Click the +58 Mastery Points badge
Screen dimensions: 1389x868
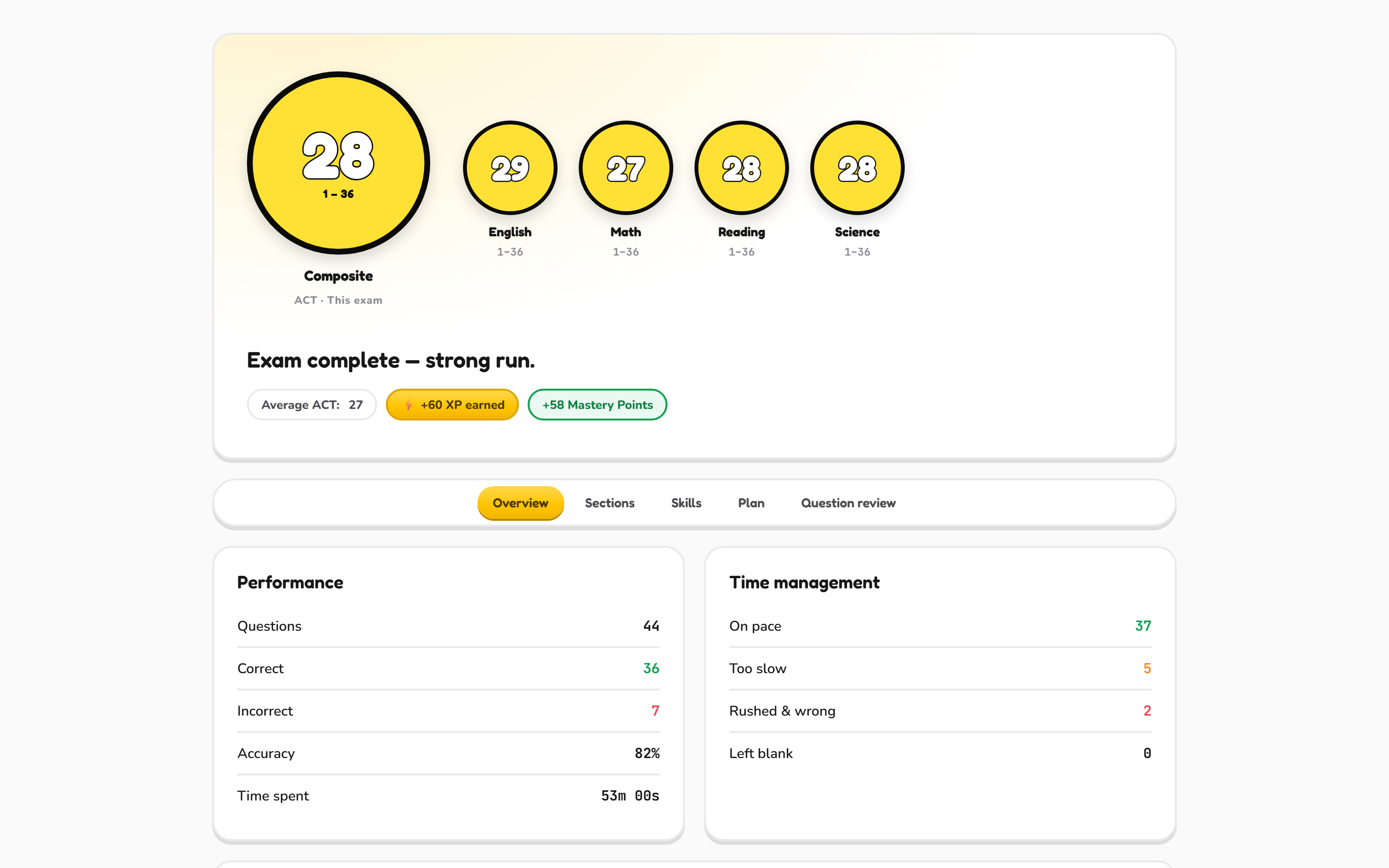point(597,405)
